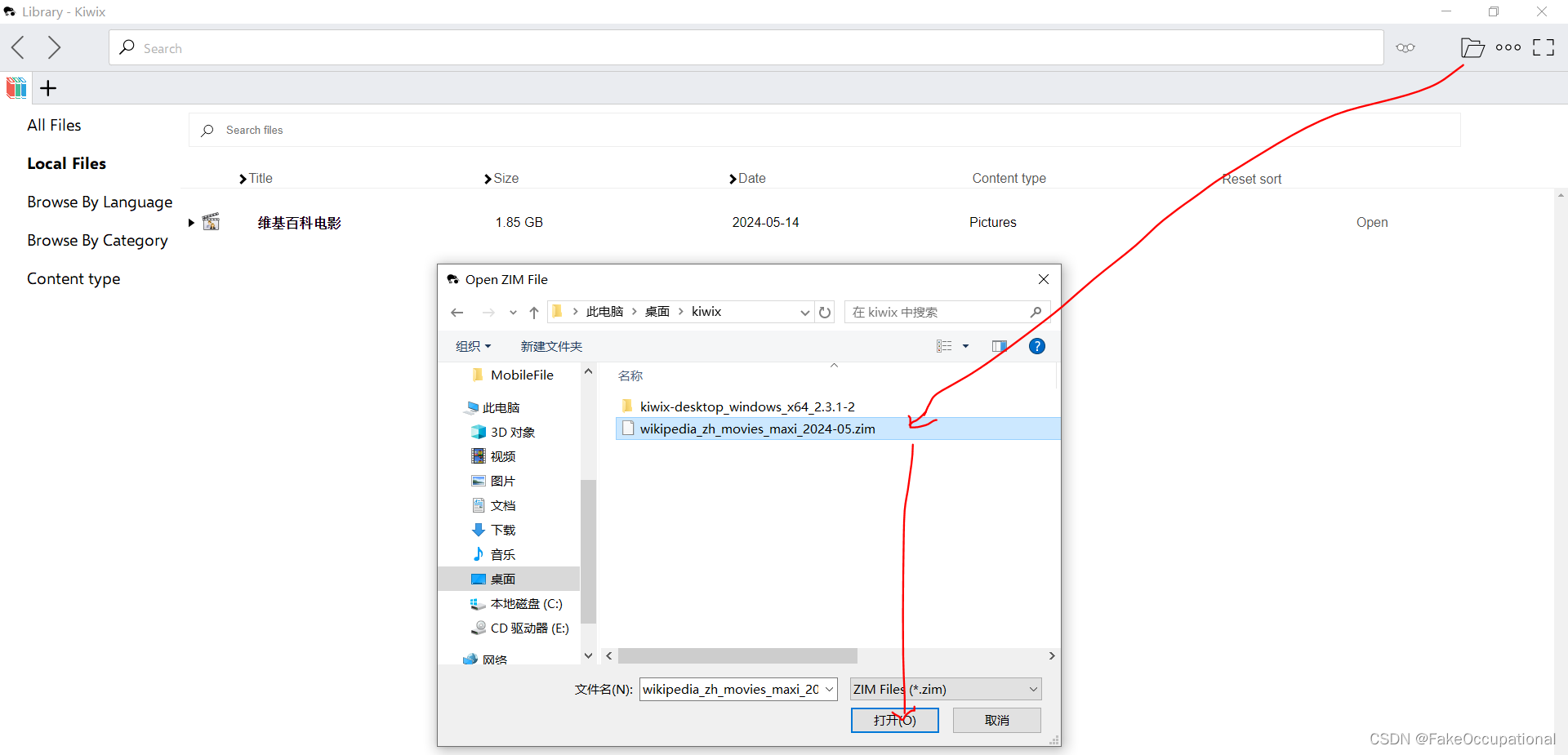Open Content type filter in sidebar
The width and height of the screenshot is (1568, 755).
(x=73, y=278)
